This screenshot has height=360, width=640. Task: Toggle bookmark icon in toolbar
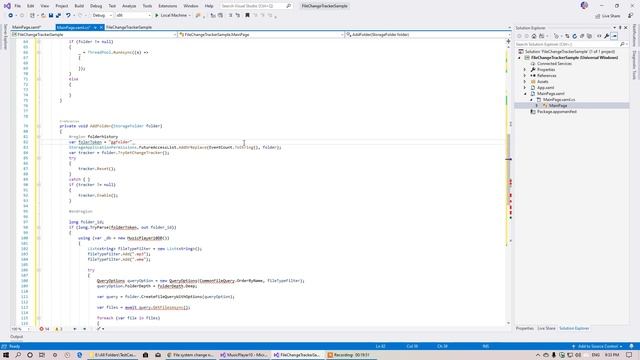(x=247, y=16)
